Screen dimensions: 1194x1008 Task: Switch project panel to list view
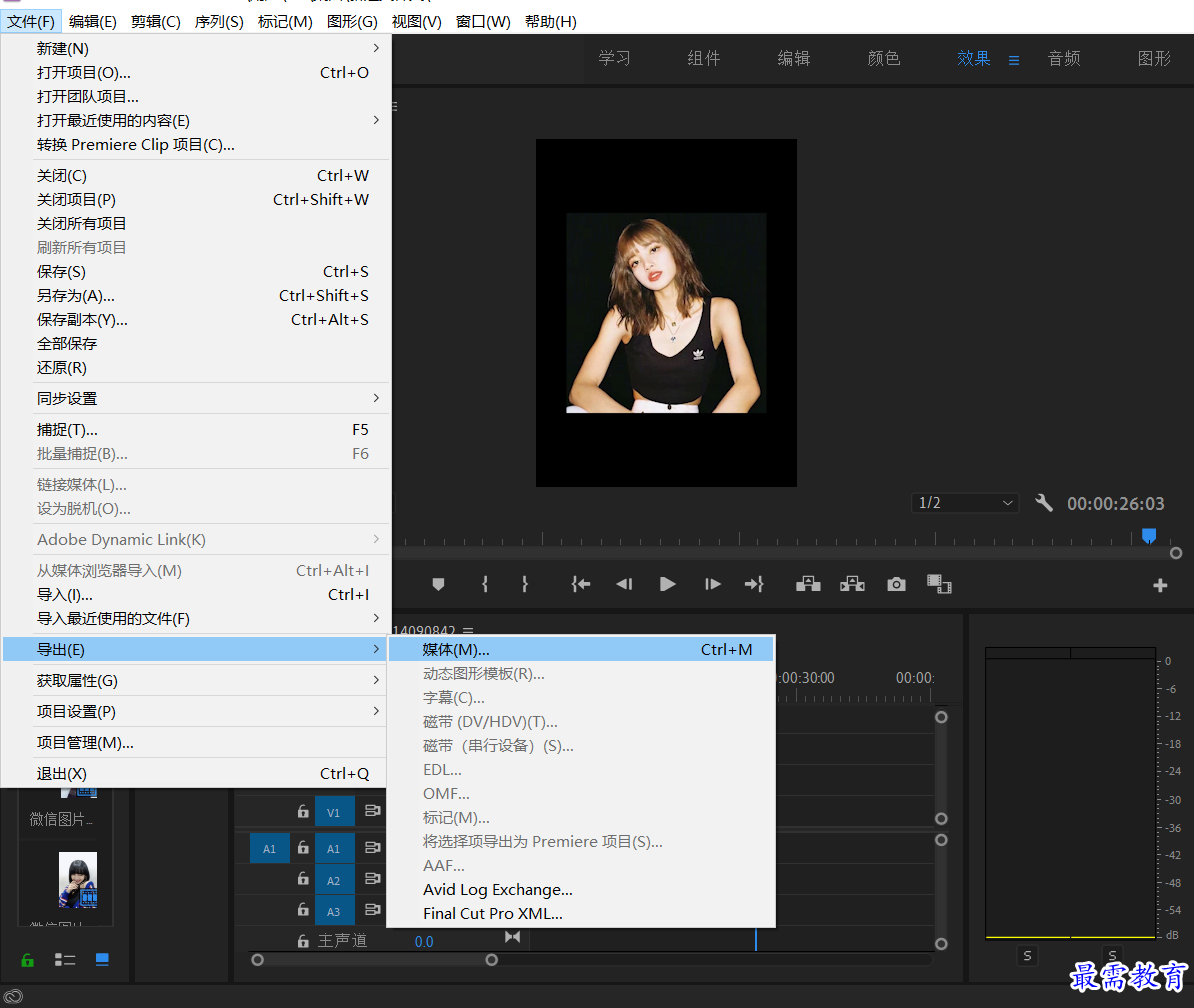point(65,960)
